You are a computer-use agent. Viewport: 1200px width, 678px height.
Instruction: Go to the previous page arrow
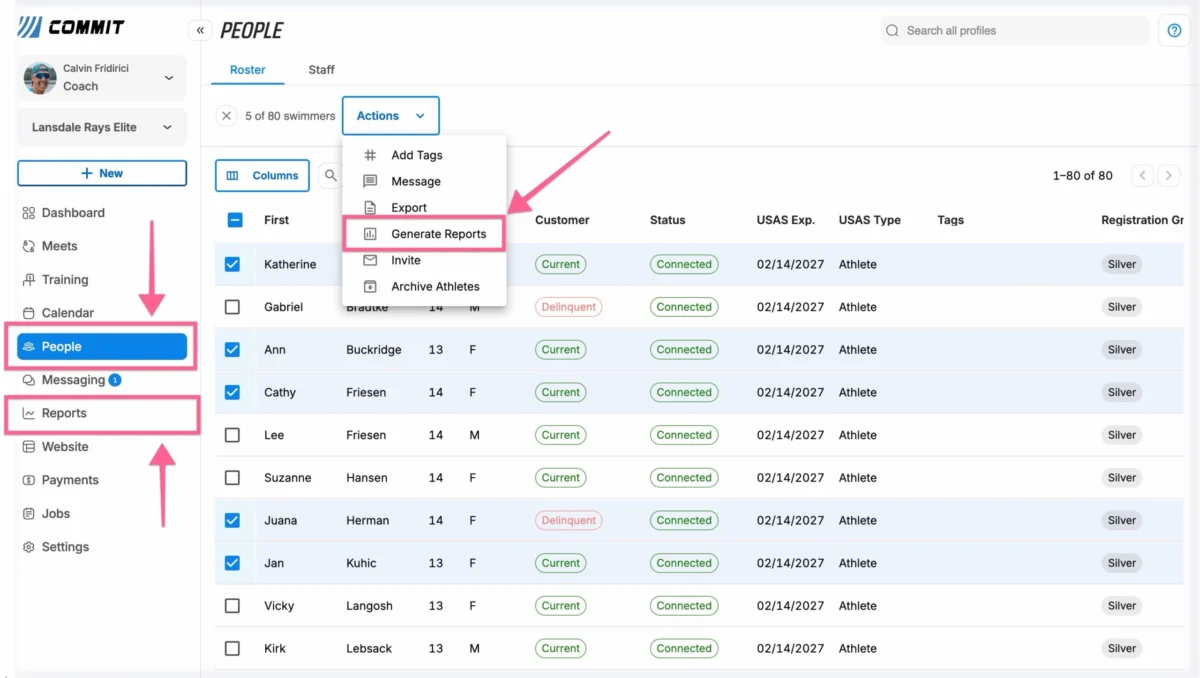tap(1142, 175)
